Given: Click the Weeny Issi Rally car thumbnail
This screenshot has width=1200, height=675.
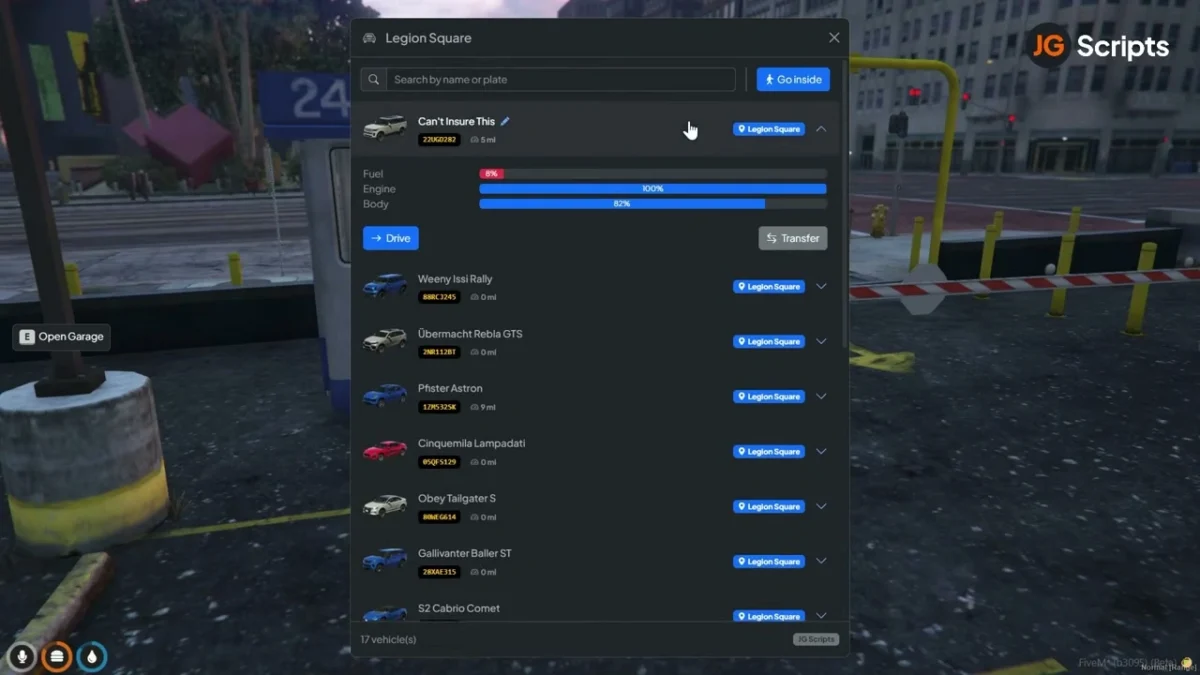Looking at the screenshot, I should [385, 286].
